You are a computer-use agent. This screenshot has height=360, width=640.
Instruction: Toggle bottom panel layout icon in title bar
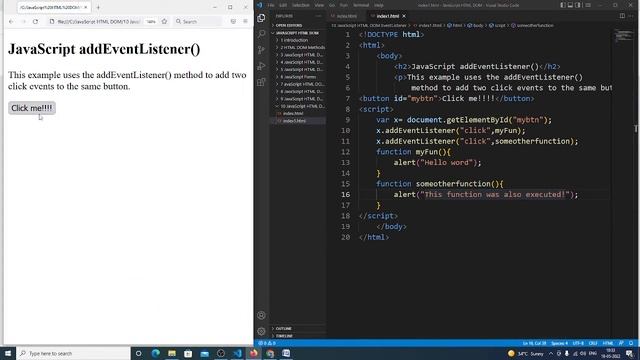tap(570, 5)
